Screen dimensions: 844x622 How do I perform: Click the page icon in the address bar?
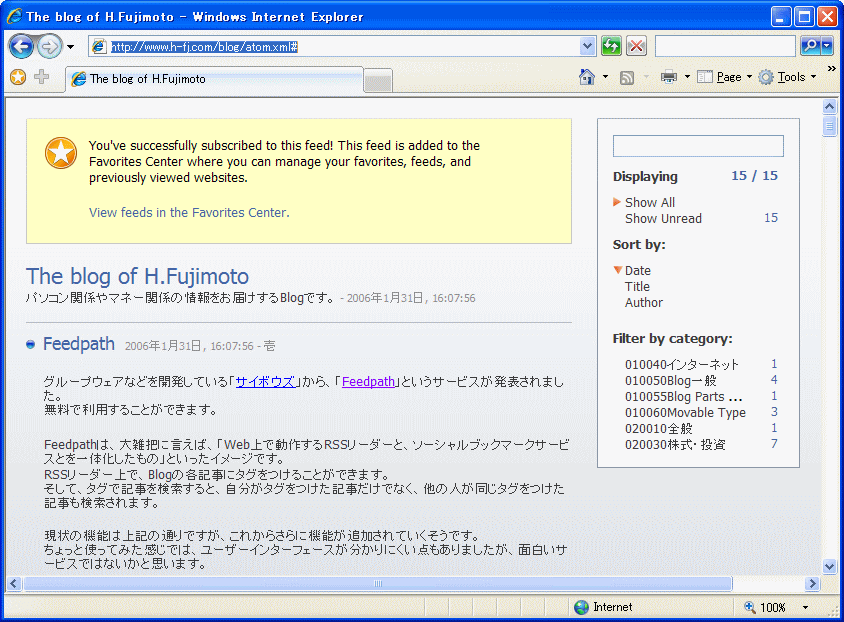(x=99, y=47)
